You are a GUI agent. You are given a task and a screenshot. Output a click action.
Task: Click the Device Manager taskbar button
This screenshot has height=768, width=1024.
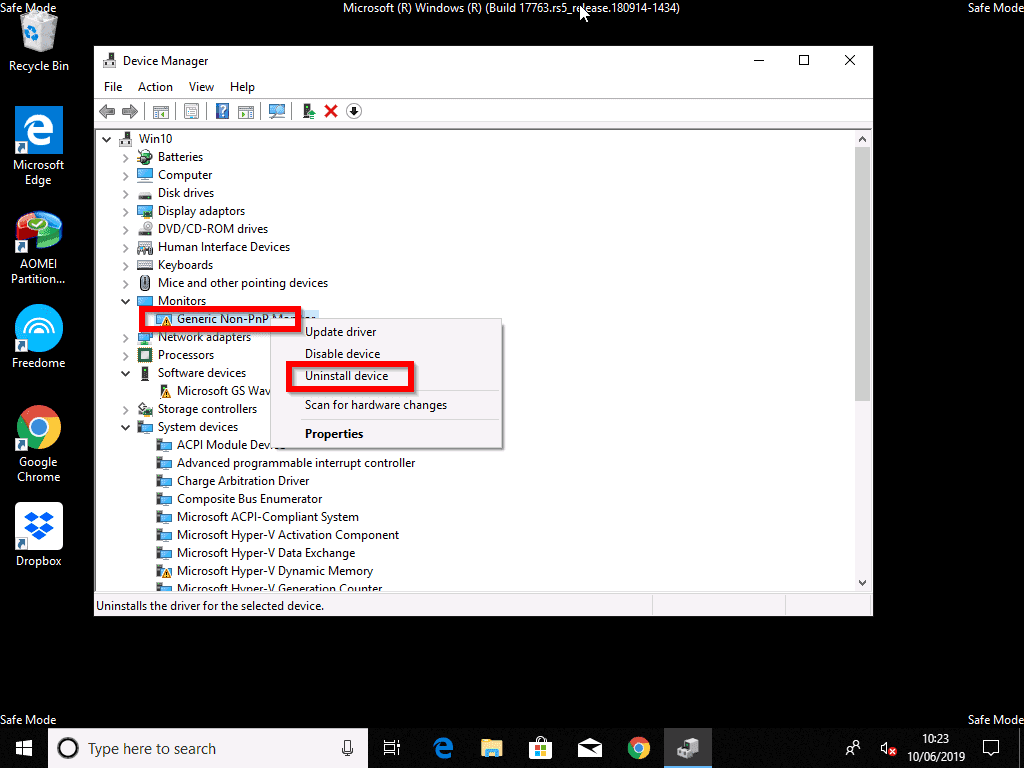tap(688, 748)
